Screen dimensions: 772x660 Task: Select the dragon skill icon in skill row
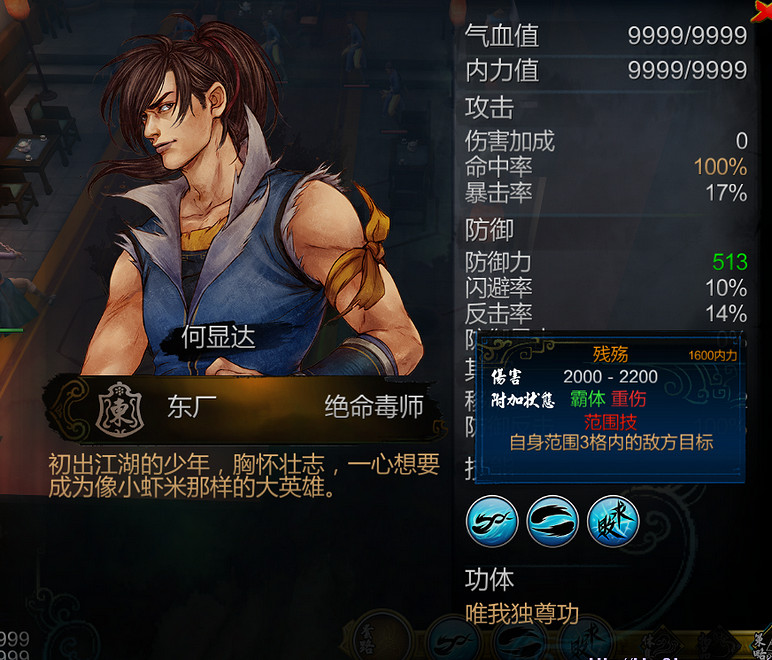[492, 521]
